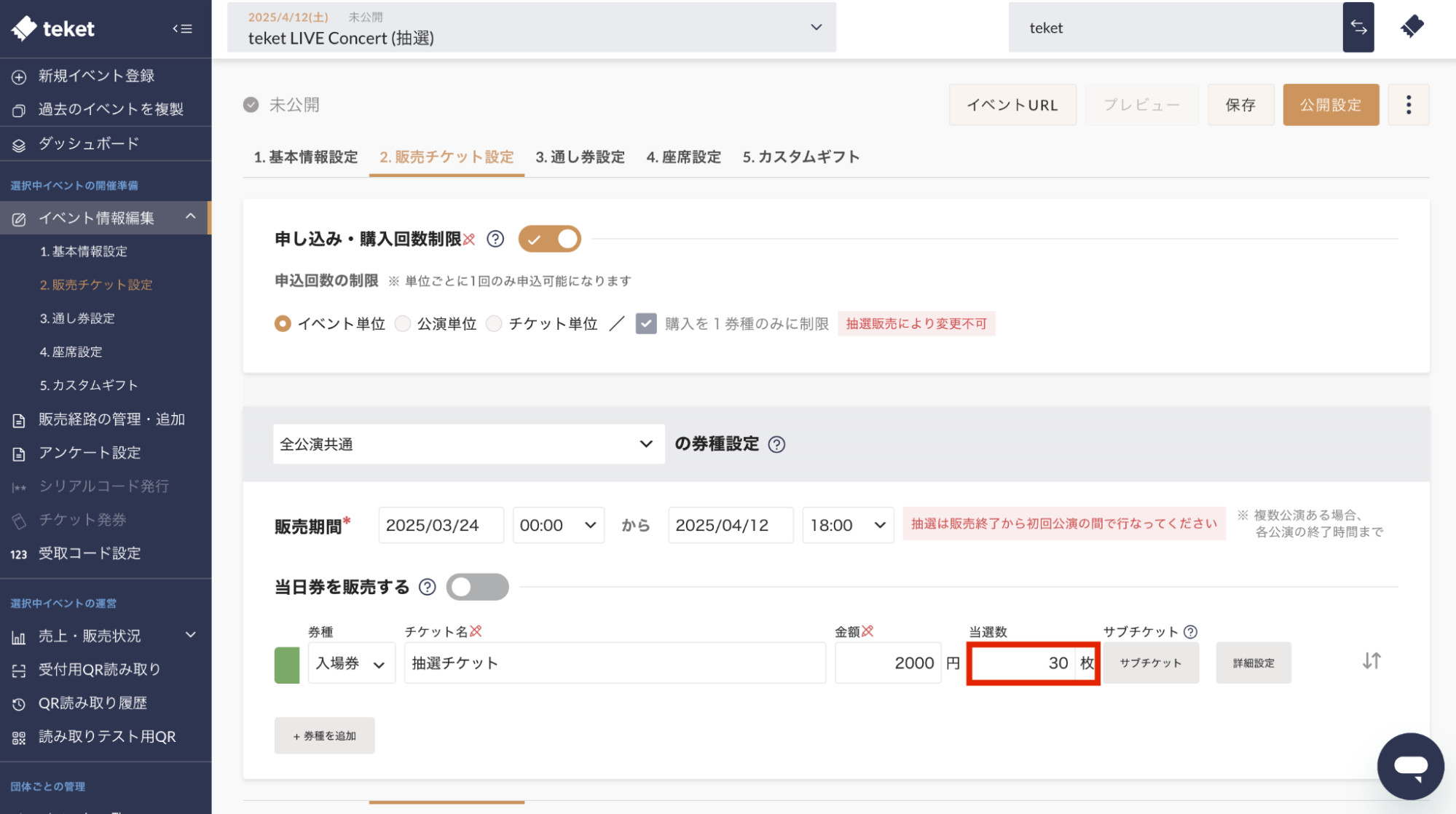Click the 詳細設定 button
The height and width of the screenshot is (814, 1456).
(x=1254, y=663)
